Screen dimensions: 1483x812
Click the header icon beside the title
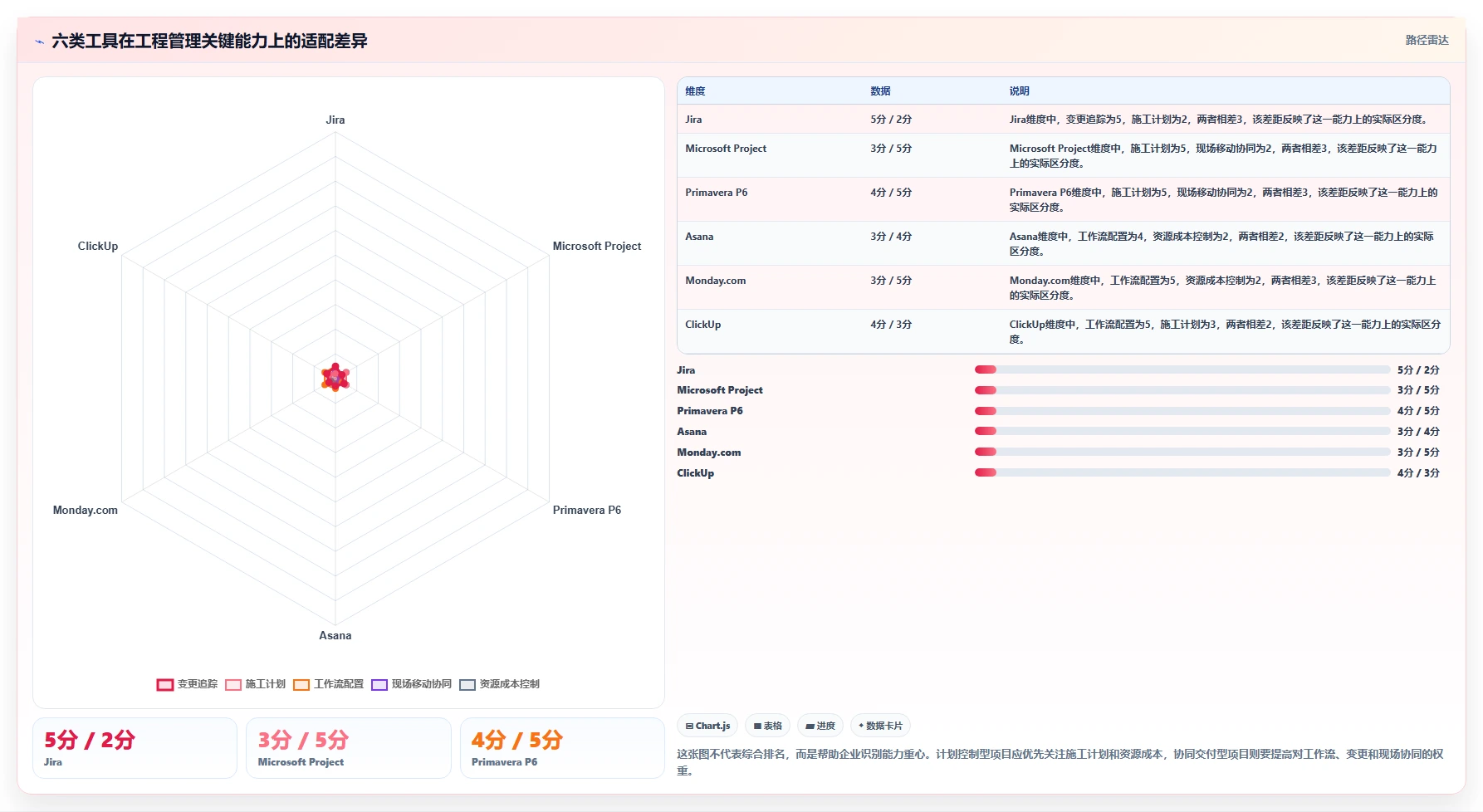(x=39, y=42)
